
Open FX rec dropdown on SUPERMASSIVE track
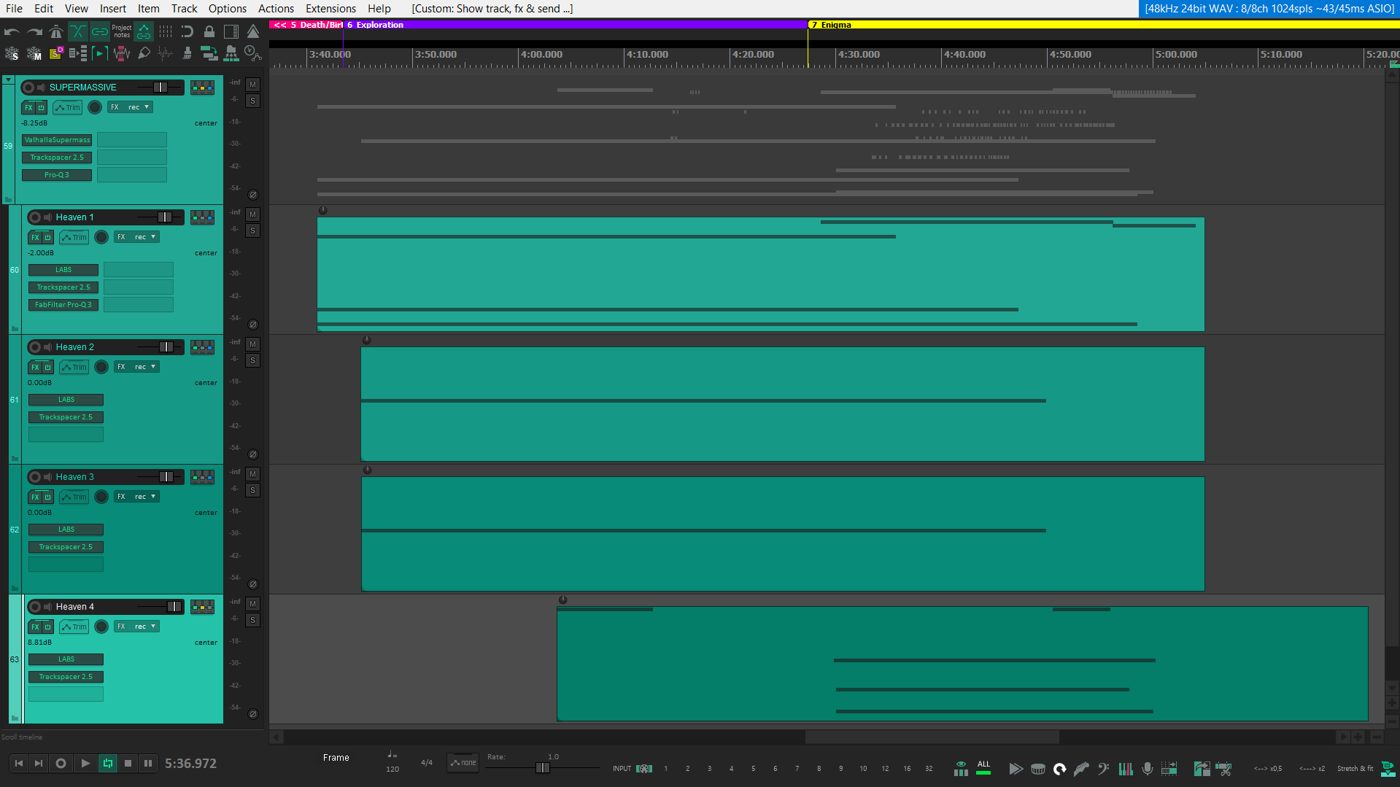click(130, 107)
